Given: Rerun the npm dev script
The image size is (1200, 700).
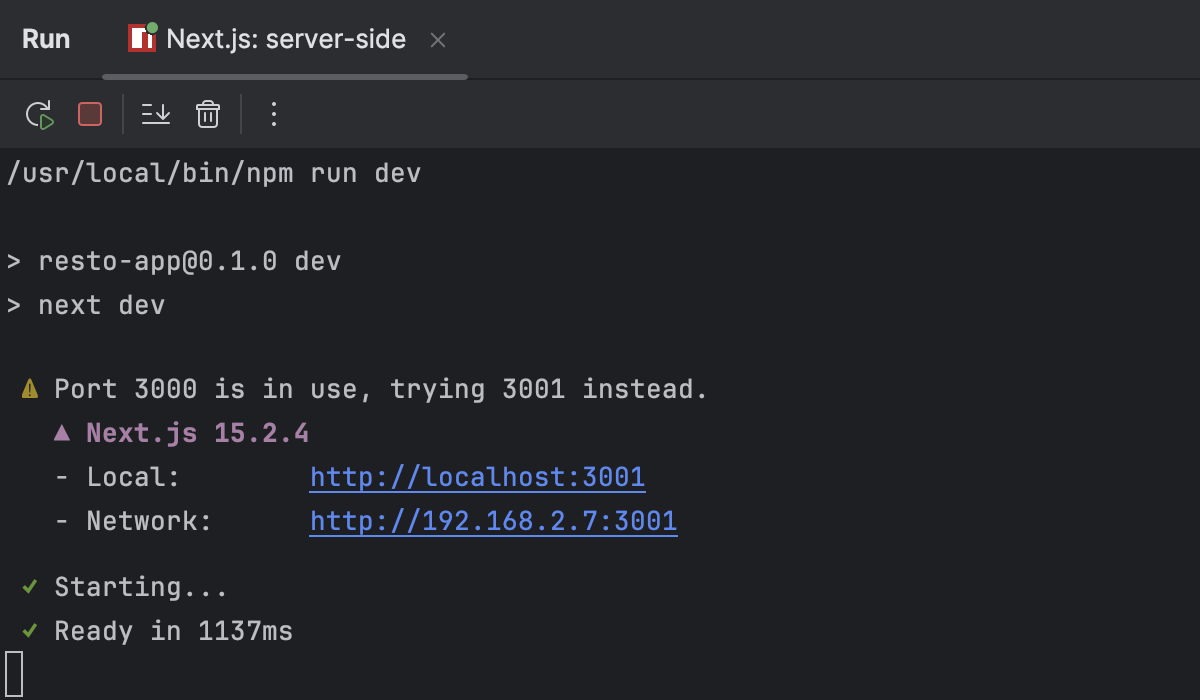Looking at the screenshot, I should tap(40, 114).
